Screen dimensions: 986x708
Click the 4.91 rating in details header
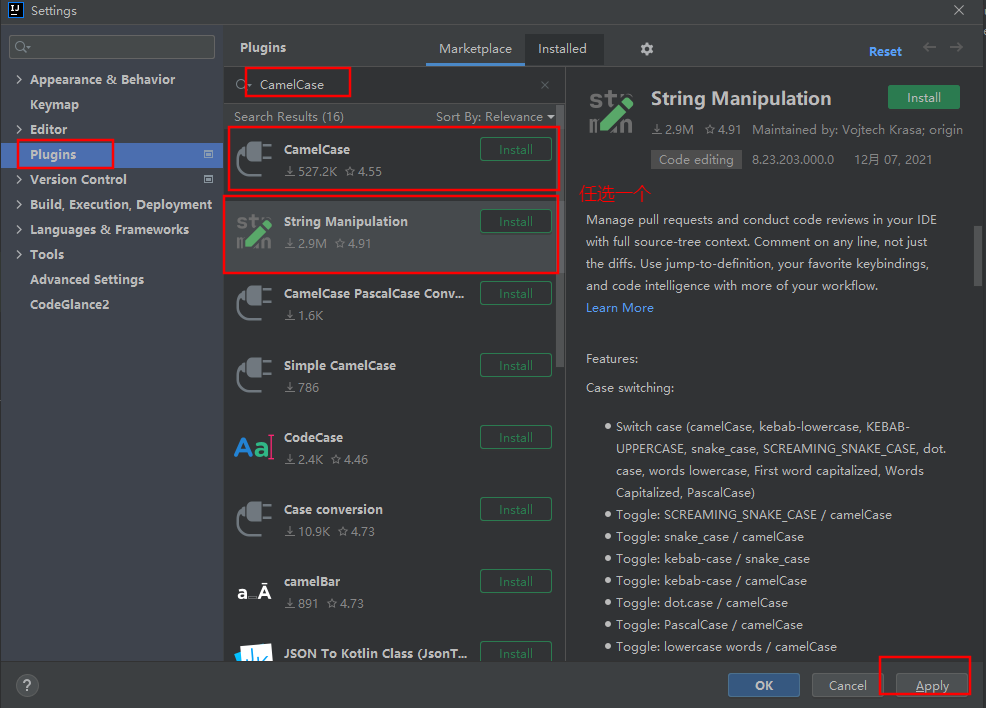pos(723,130)
